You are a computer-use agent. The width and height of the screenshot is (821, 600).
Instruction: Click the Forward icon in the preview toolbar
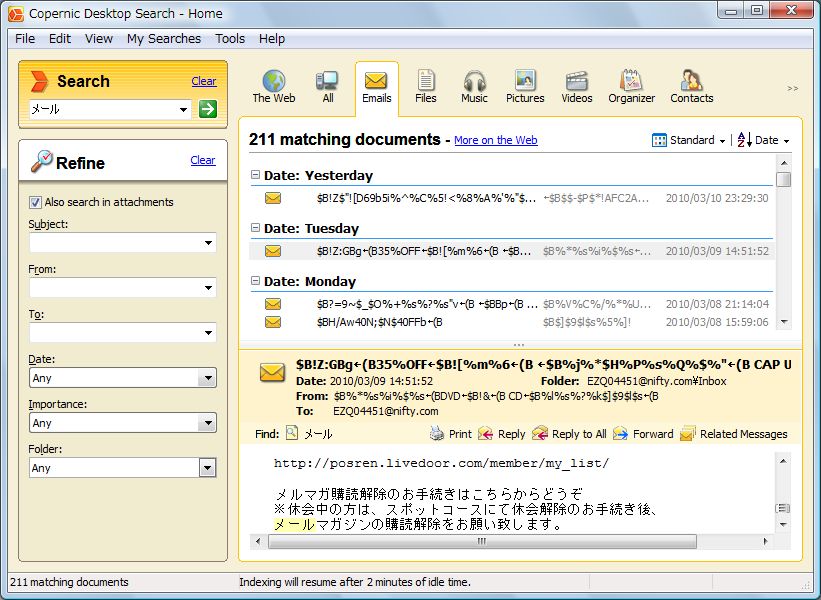tap(620, 434)
